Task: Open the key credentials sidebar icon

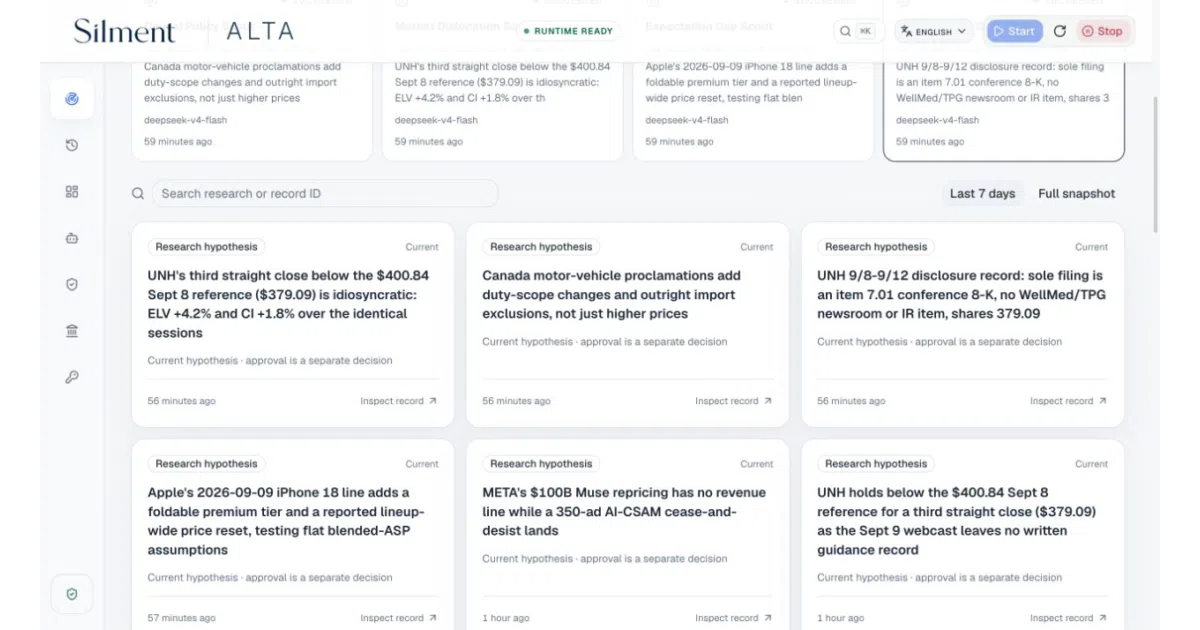Action: [x=72, y=377]
